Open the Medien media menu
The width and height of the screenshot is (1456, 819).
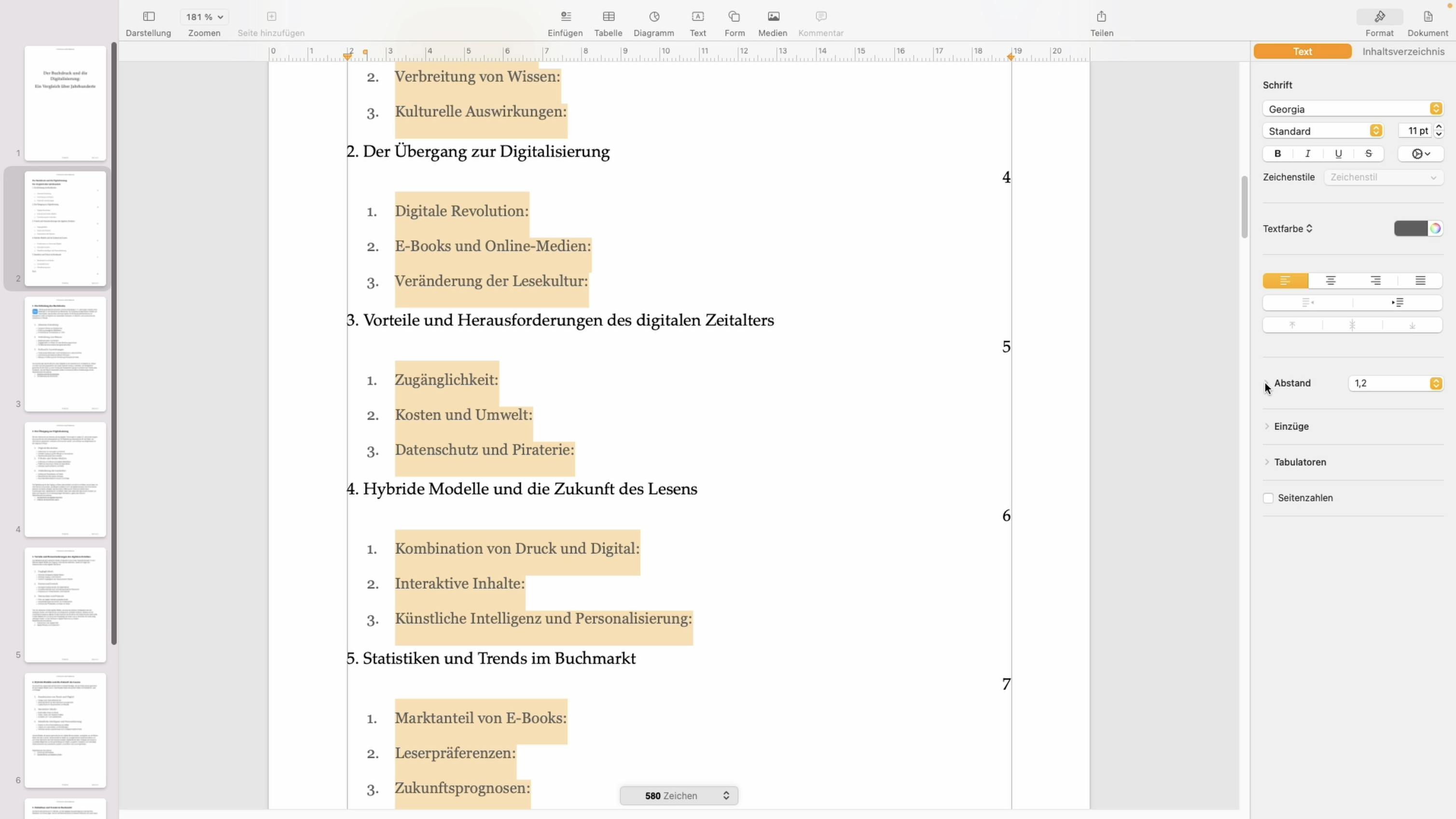click(773, 17)
